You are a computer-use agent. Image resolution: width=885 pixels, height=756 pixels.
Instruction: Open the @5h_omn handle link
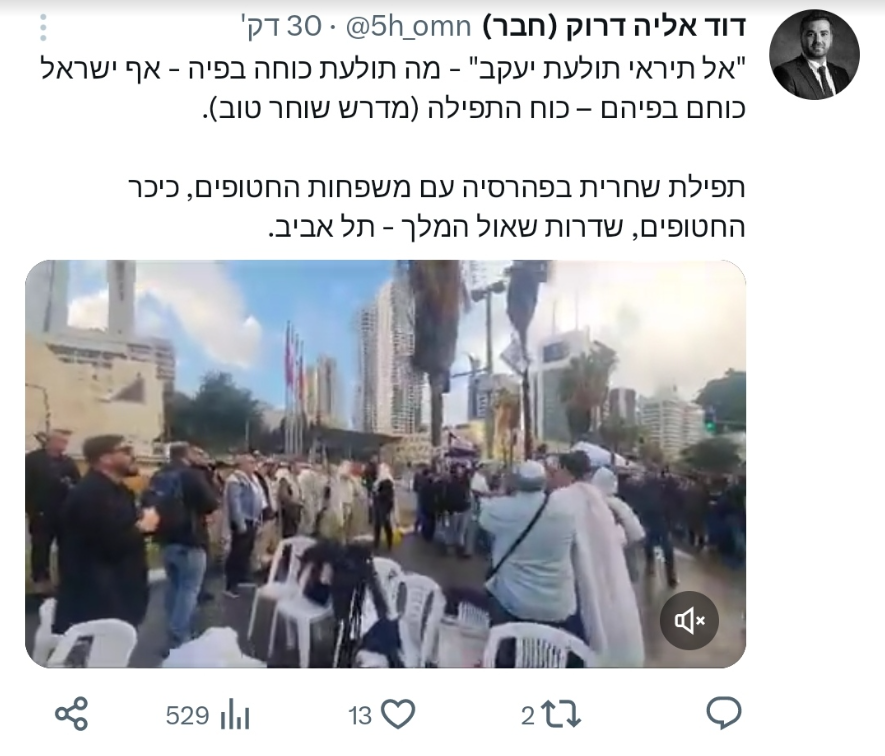tap(408, 26)
